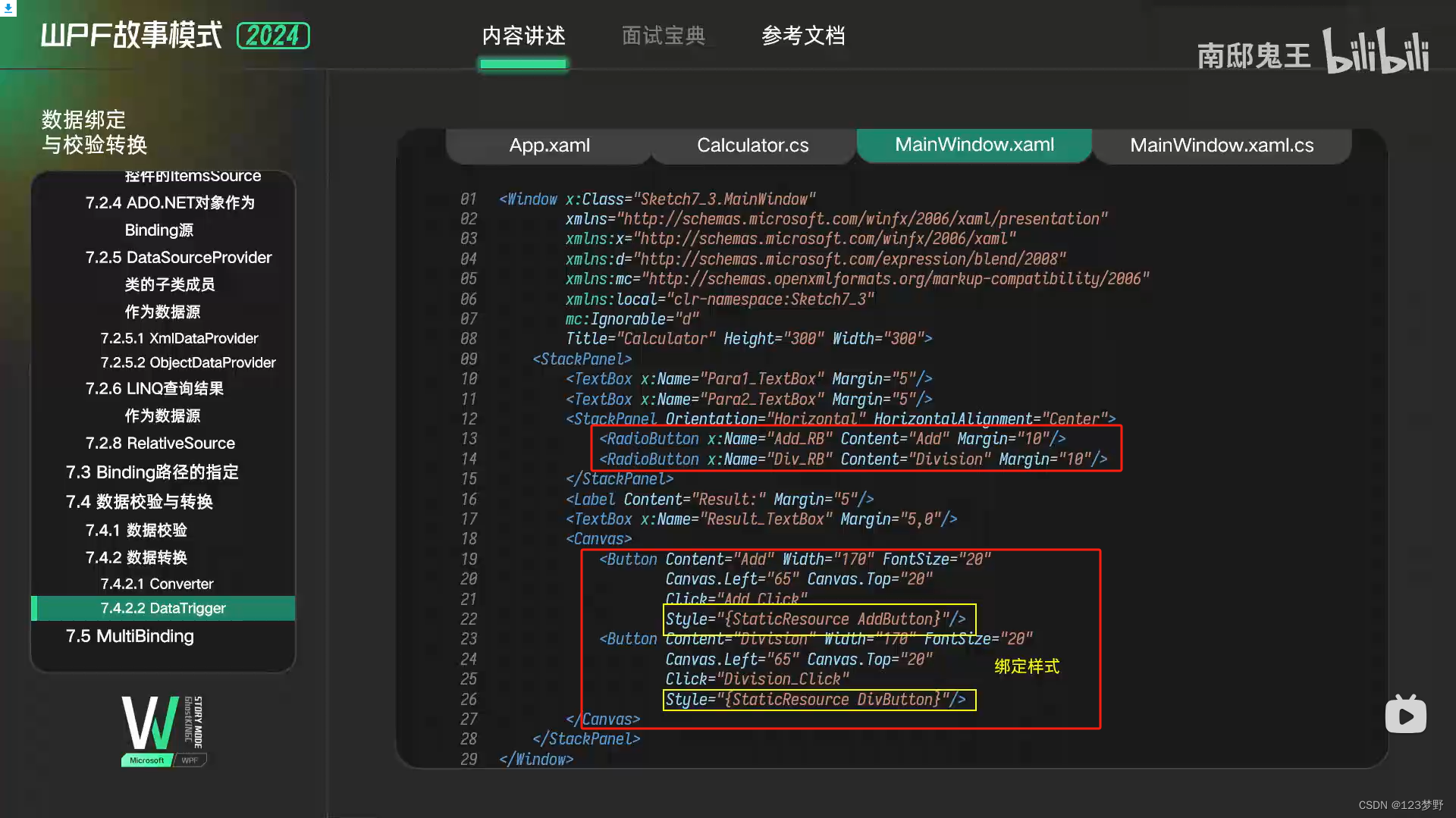Click the WPF故事模式 title
The image size is (1456, 818).
tap(132, 36)
